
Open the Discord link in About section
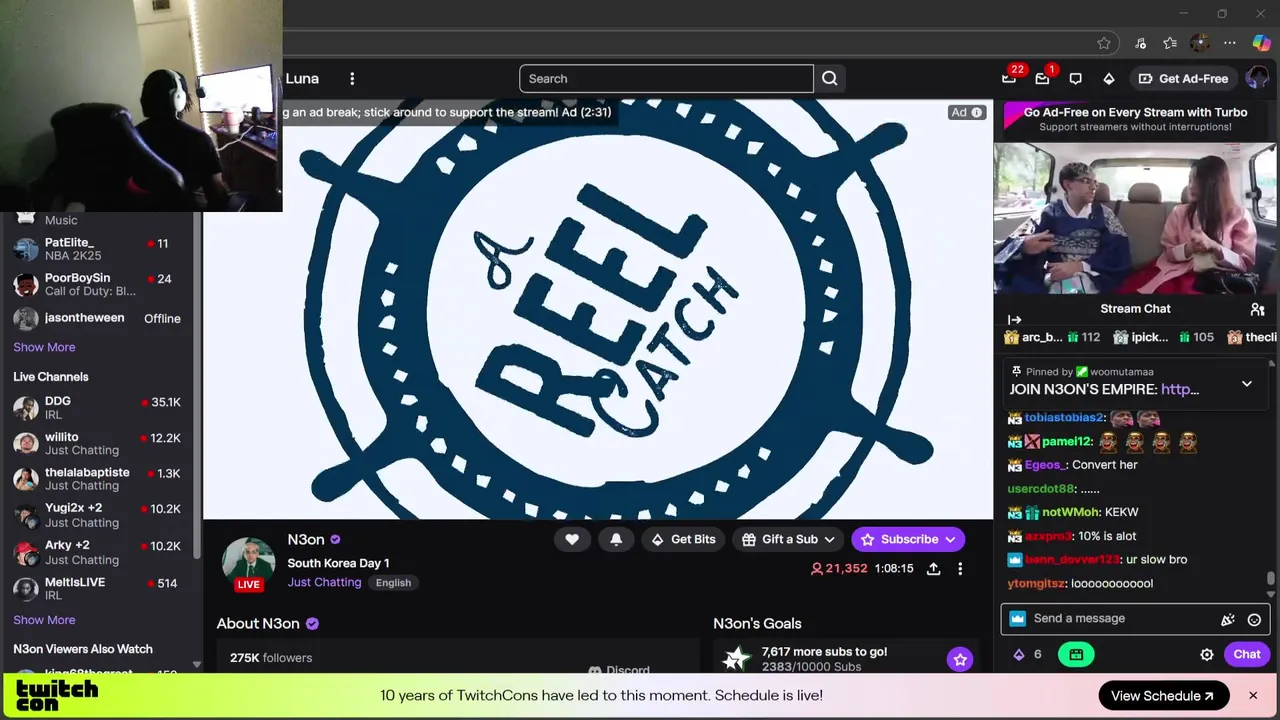click(x=620, y=671)
